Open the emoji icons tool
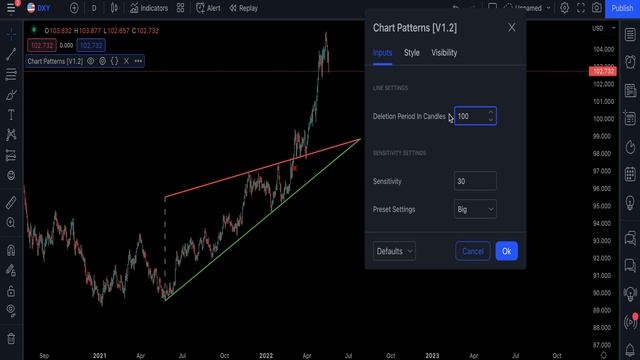This screenshot has width=640, height=360. click(x=11, y=176)
